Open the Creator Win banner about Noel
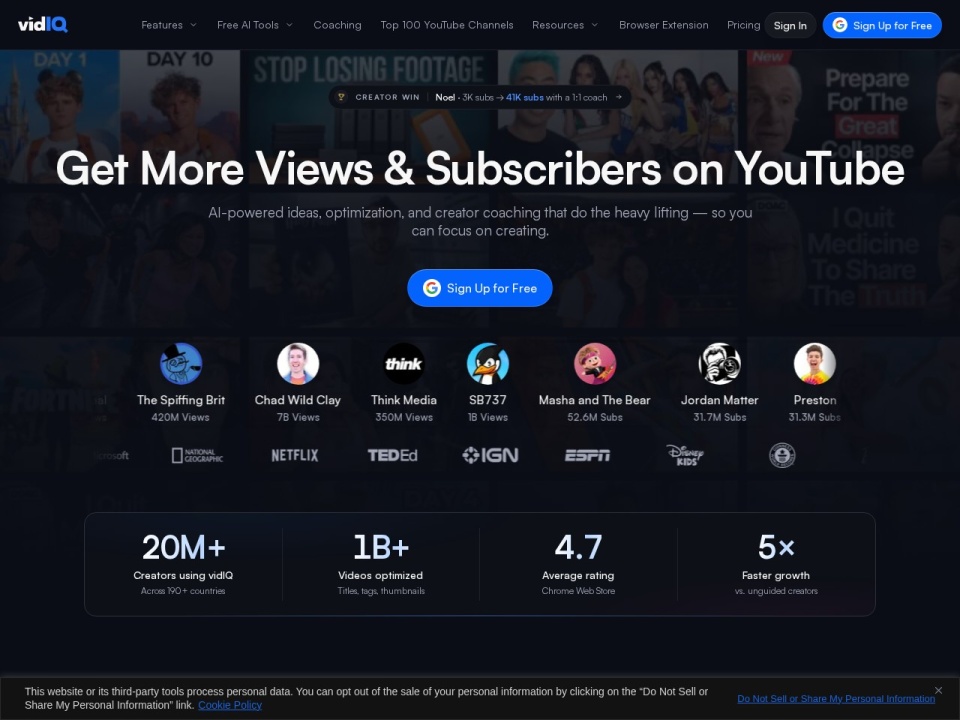960x720 pixels. point(480,97)
